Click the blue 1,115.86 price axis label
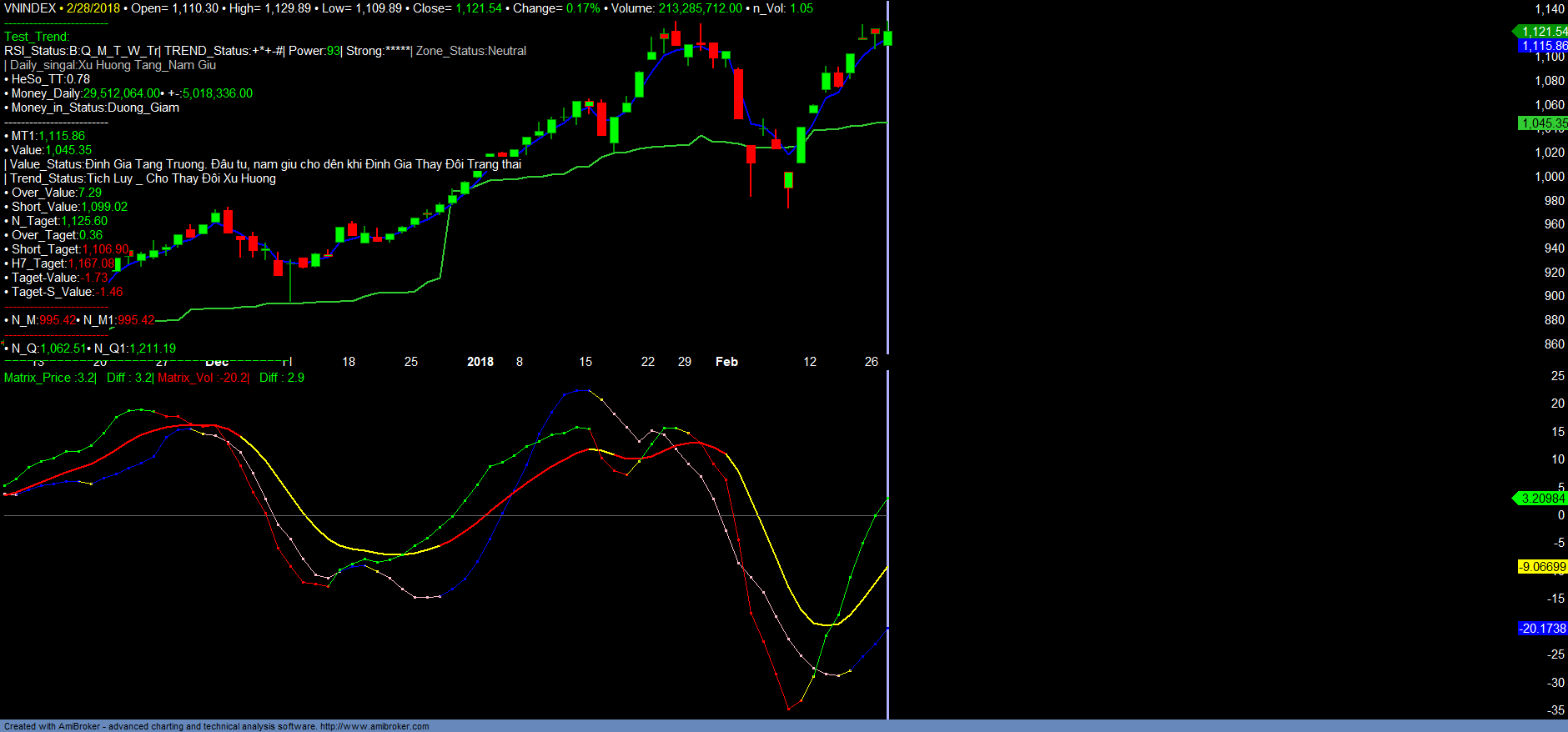Image resolution: width=1568 pixels, height=732 pixels. point(1543,46)
